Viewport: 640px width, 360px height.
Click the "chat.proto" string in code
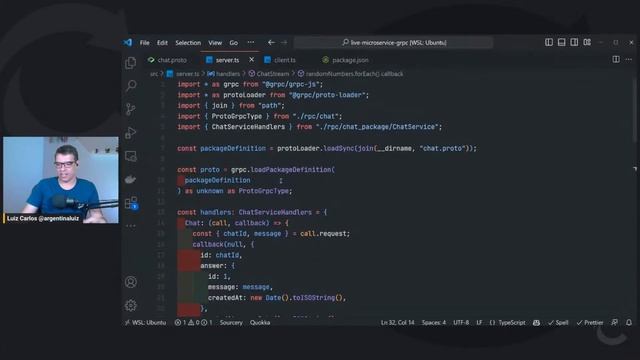point(442,148)
